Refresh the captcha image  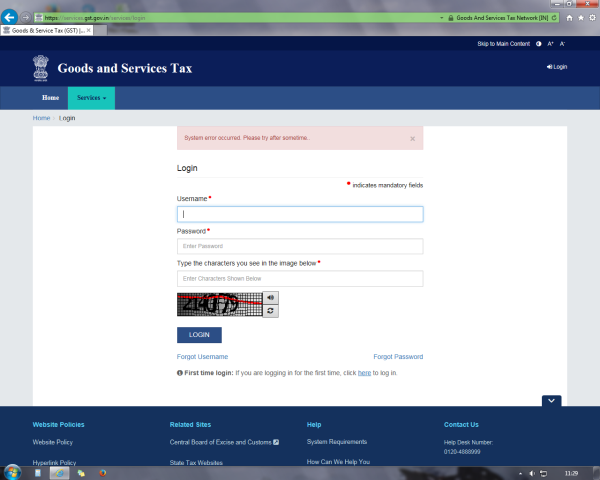pyautogui.click(x=271, y=311)
